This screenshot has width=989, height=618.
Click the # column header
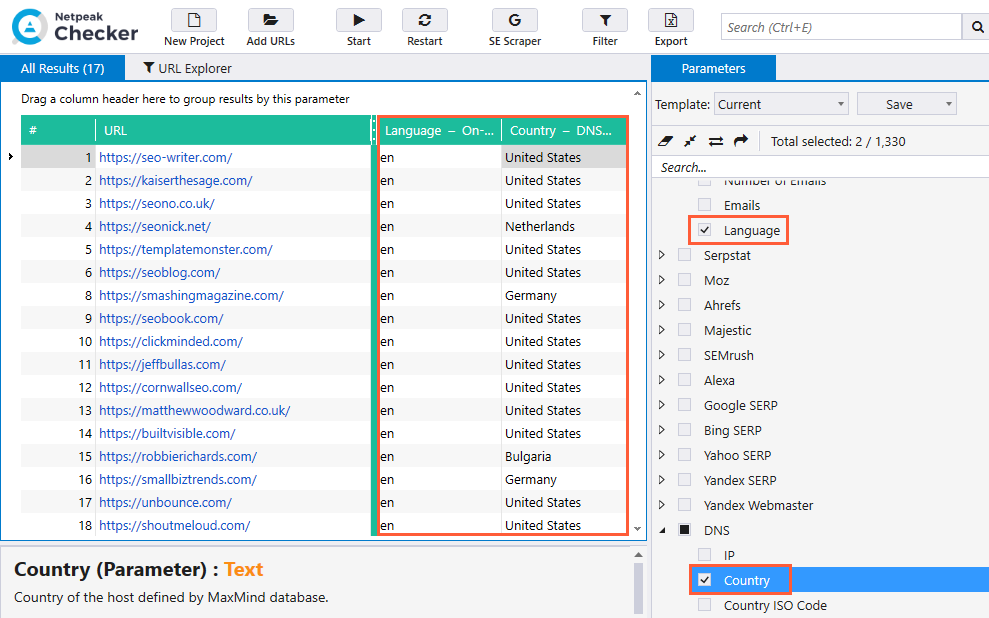pos(58,131)
